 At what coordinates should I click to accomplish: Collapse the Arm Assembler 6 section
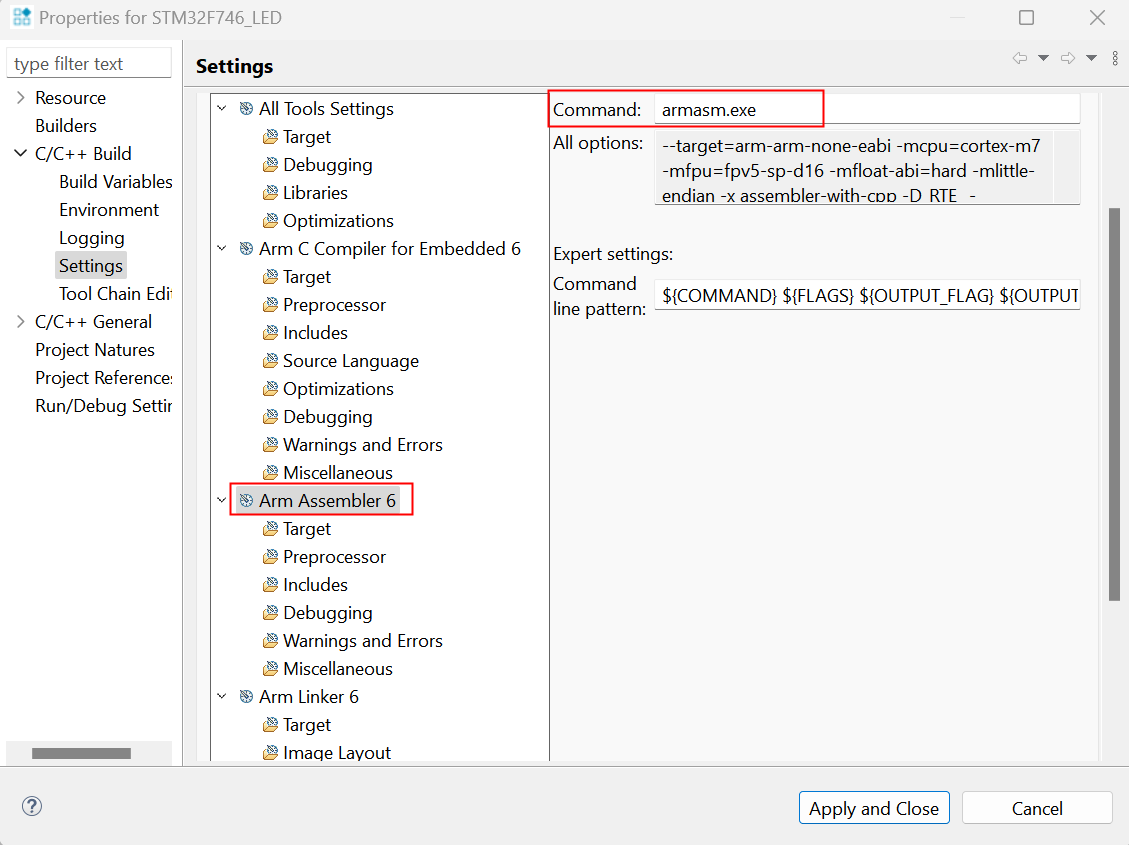coord(221,501)
